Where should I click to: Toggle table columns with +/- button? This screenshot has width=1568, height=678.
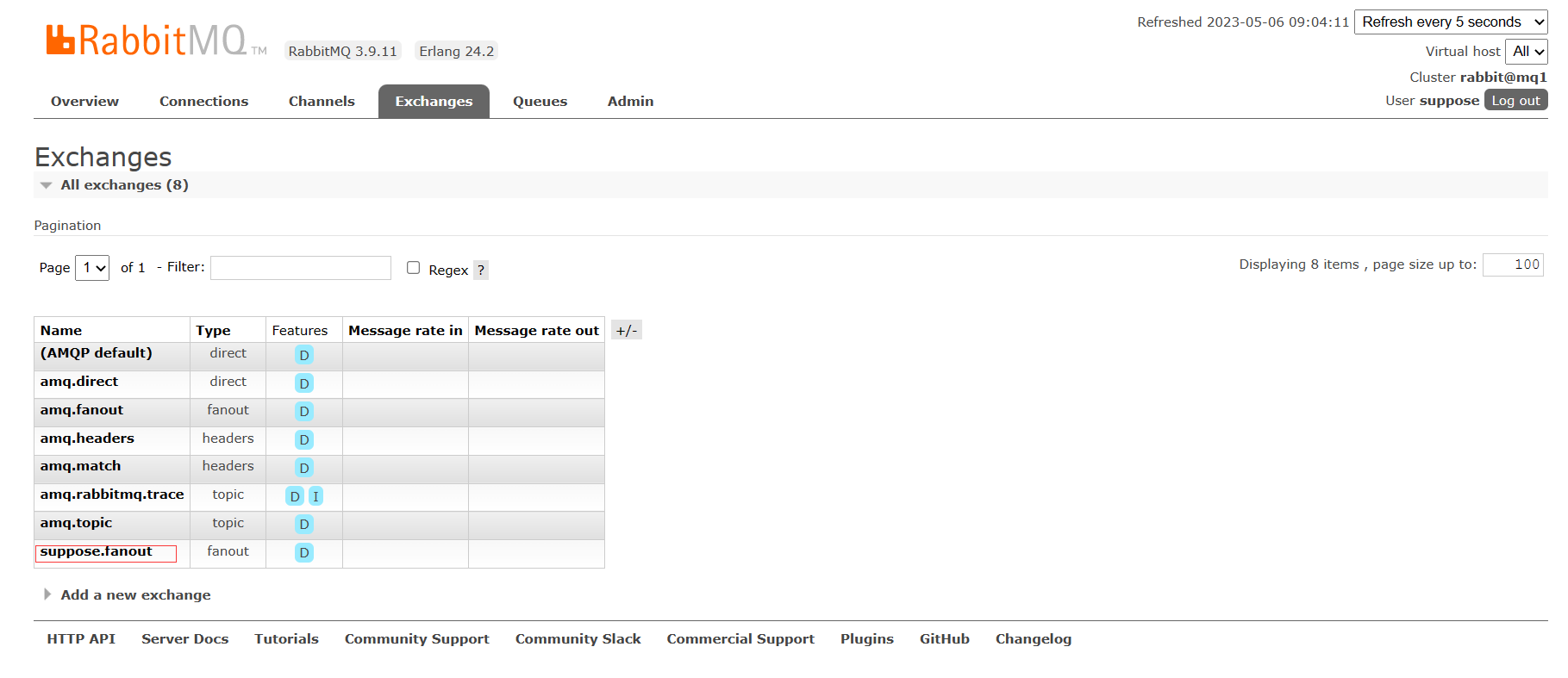(627, 330)
